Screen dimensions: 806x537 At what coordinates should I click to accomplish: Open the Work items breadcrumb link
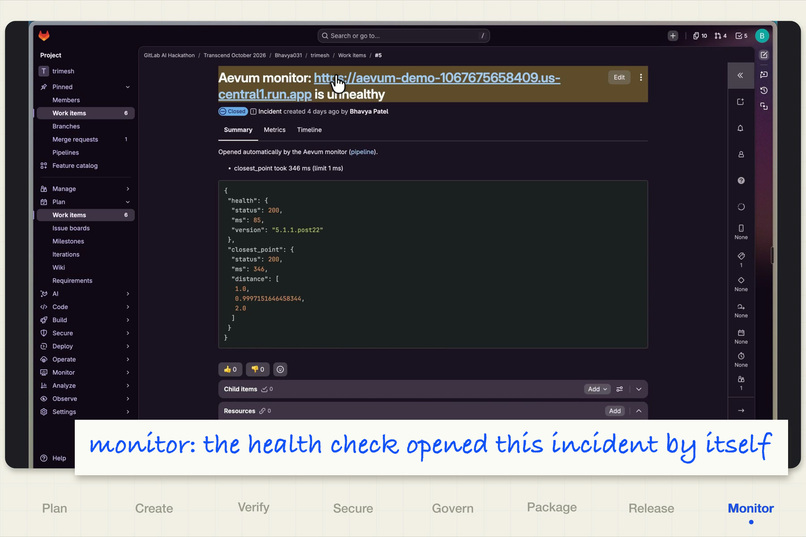(352, 55)
